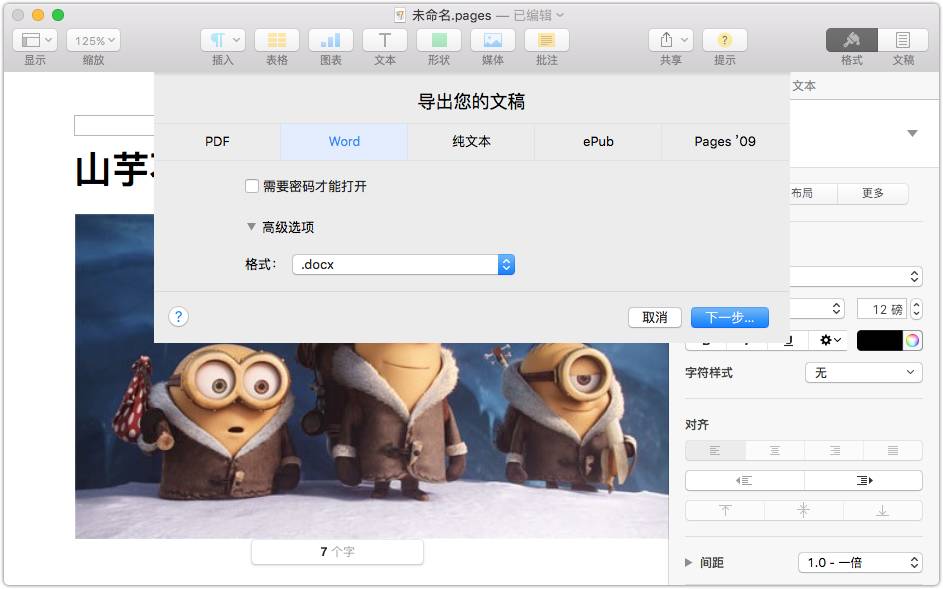Click the 已编辑 title dropdown chevron
Screen dimensions: 943x589
pyautogui.click(x=560, y=15)
